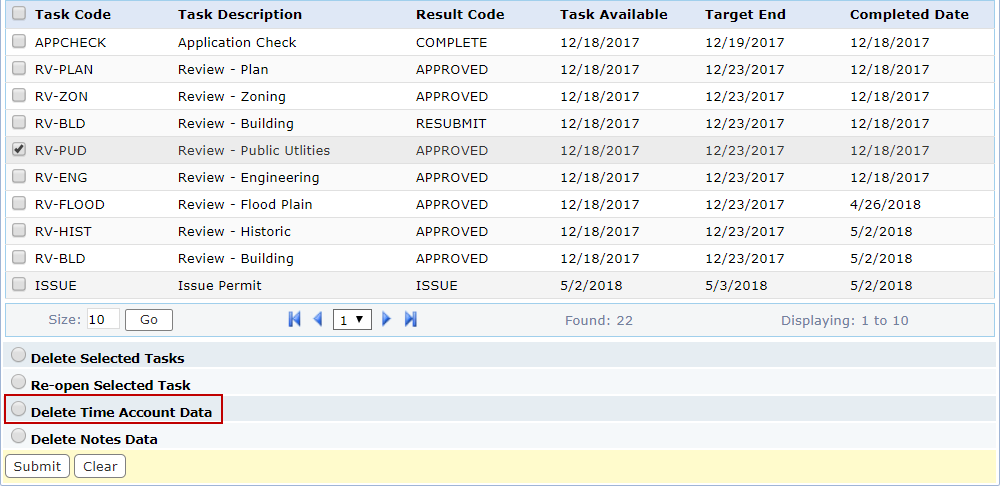Go to previous page of results

click(318, 319)
